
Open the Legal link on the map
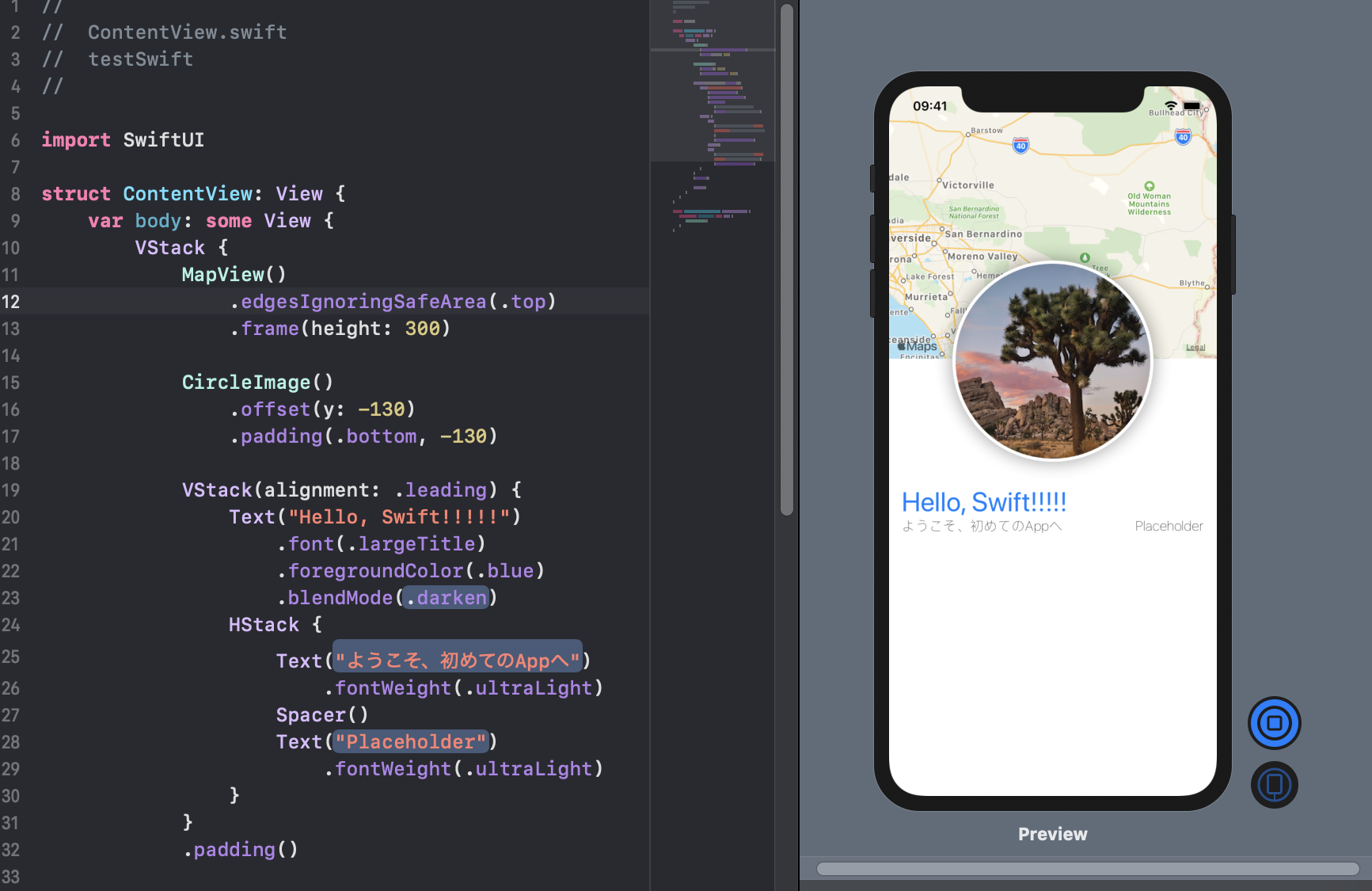(1195, 348)
